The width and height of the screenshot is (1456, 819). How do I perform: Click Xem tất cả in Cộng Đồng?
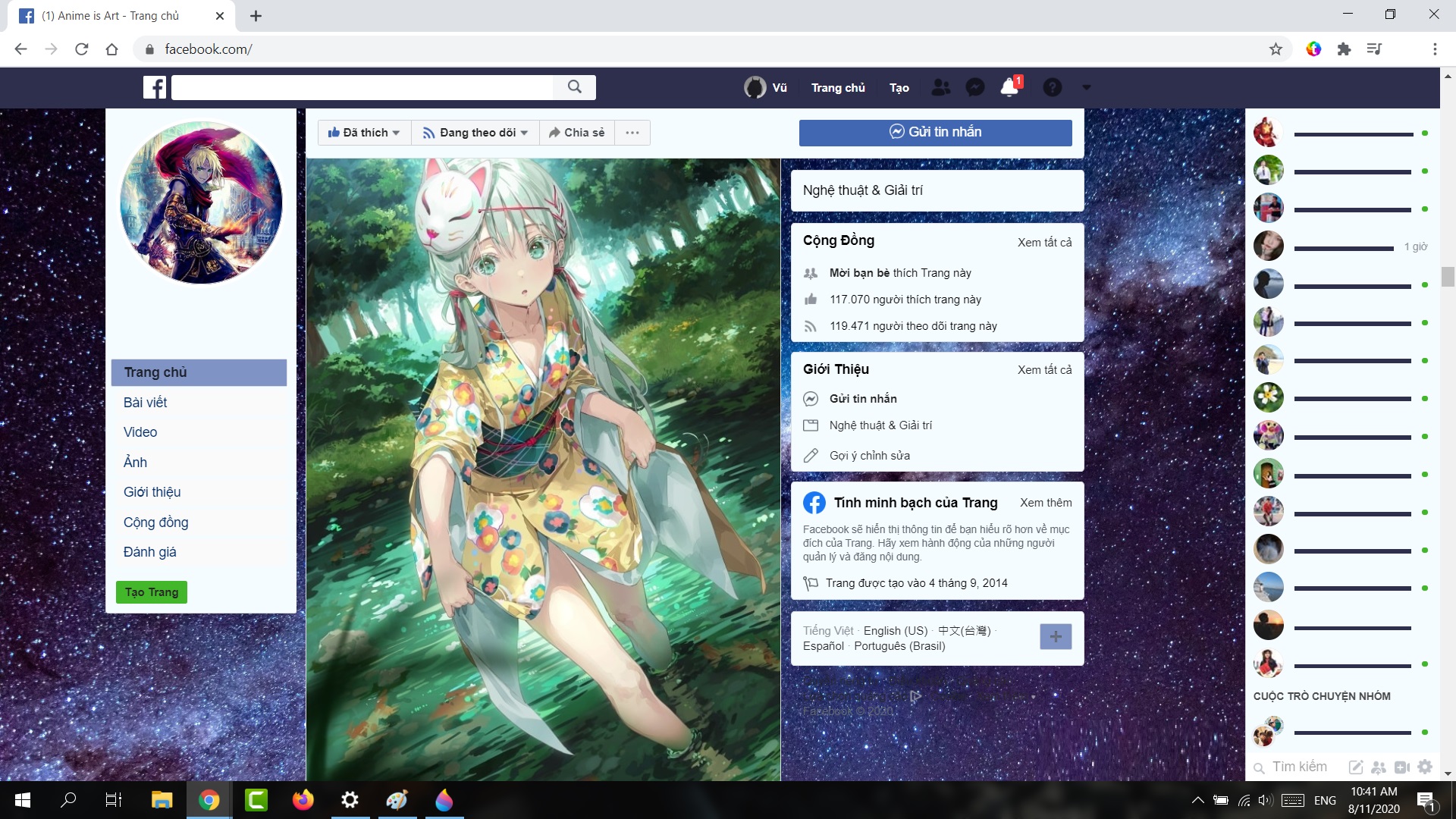click(1044, 243)
